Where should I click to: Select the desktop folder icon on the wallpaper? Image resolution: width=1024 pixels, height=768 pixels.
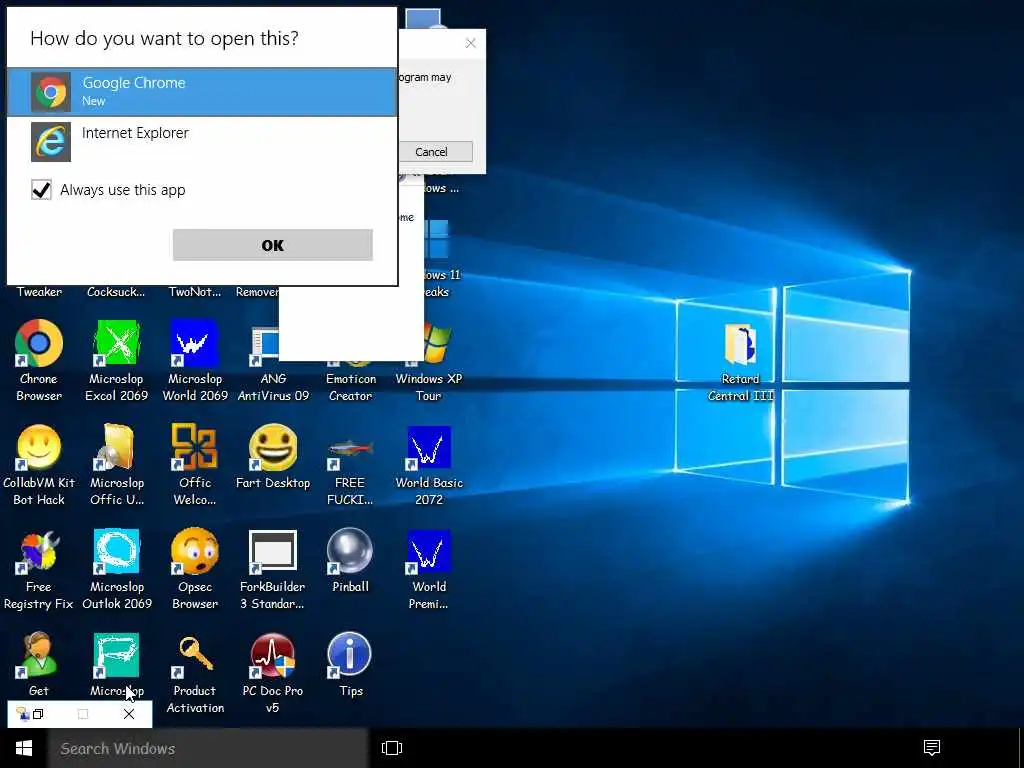(741, 344)
